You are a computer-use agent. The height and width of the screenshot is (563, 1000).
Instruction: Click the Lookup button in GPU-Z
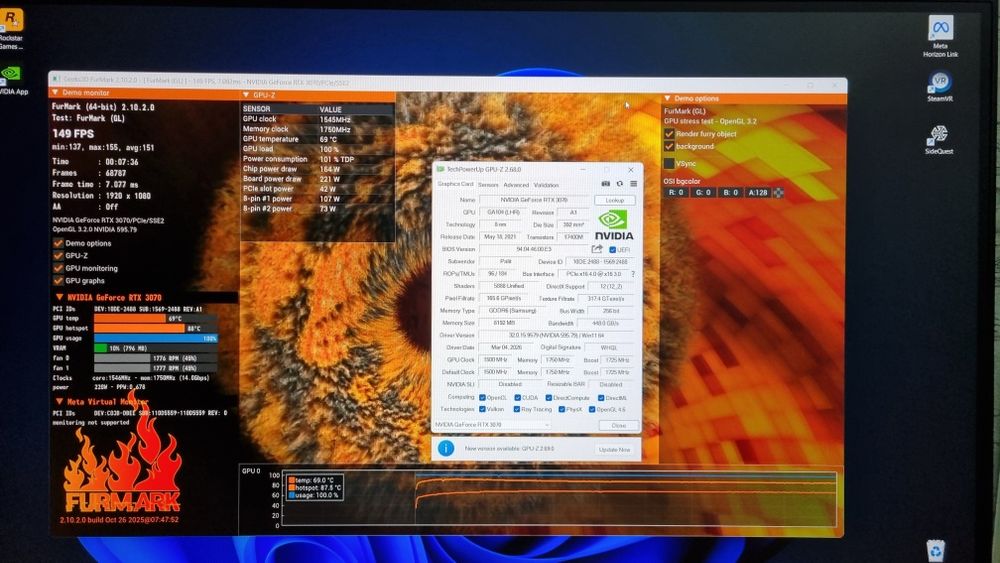(x=615, y=200)
